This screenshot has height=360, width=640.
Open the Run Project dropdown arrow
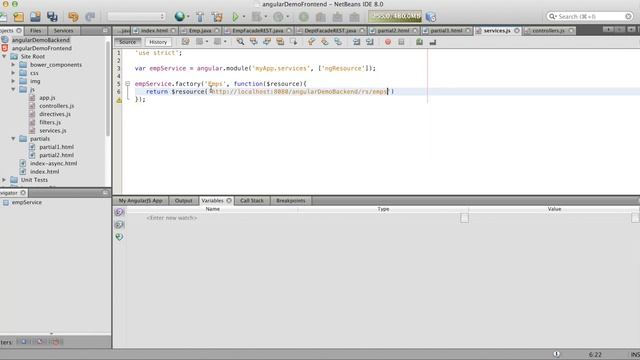pyautogui.click(x=244, y=17)
